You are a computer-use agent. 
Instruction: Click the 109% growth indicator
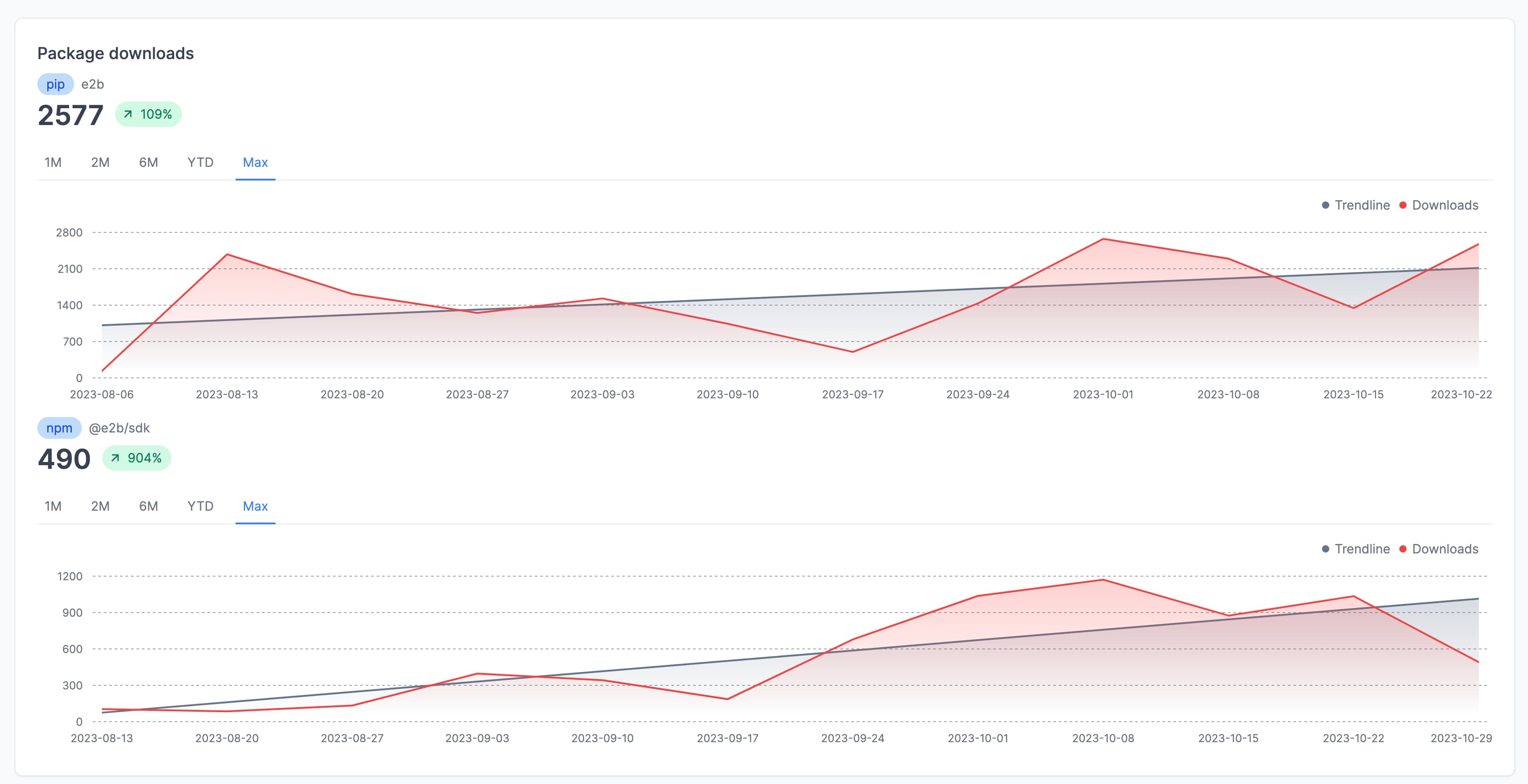click(x=148, y=114)
